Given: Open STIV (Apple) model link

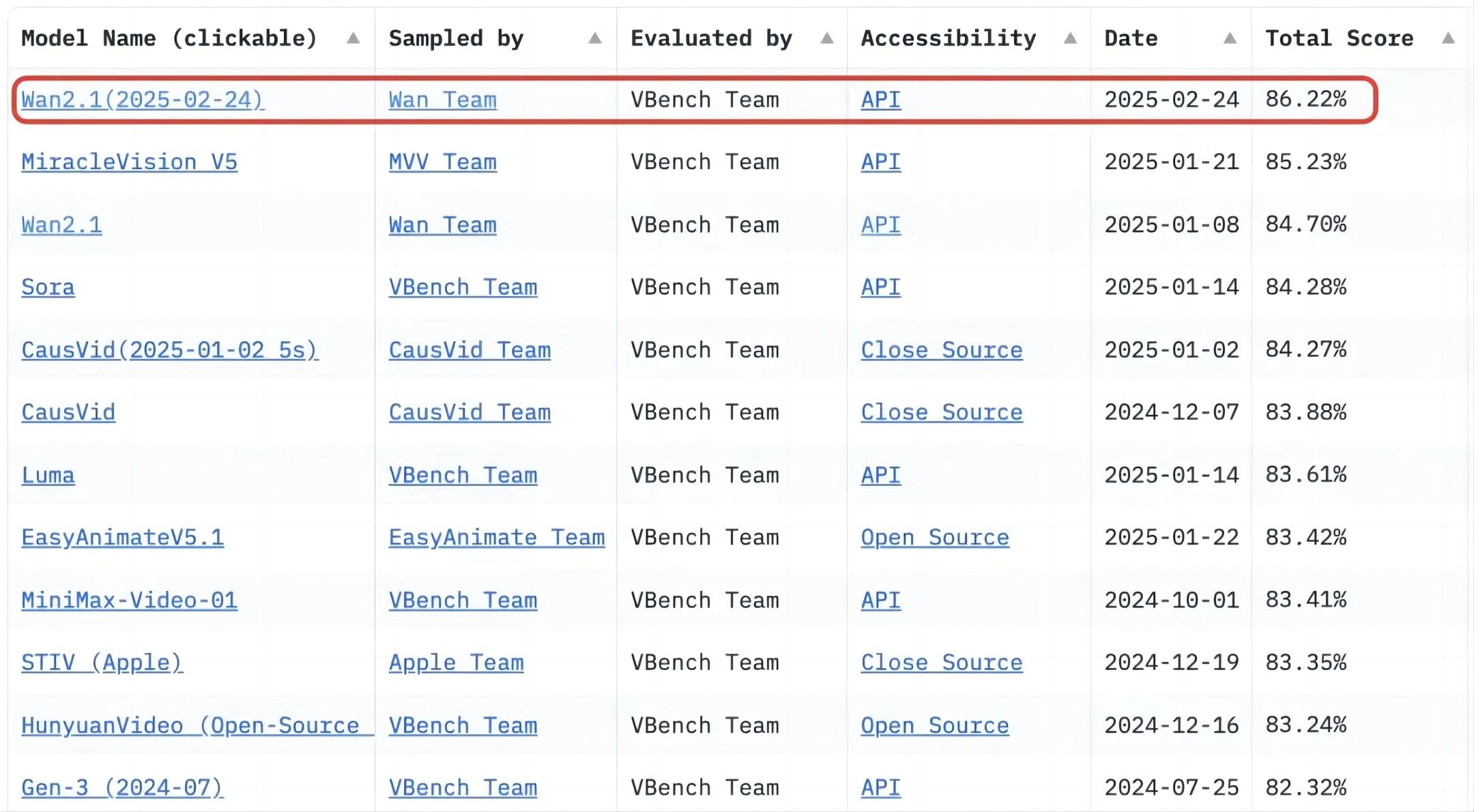Looking at the screenshot, I should (x=102, y=663).
